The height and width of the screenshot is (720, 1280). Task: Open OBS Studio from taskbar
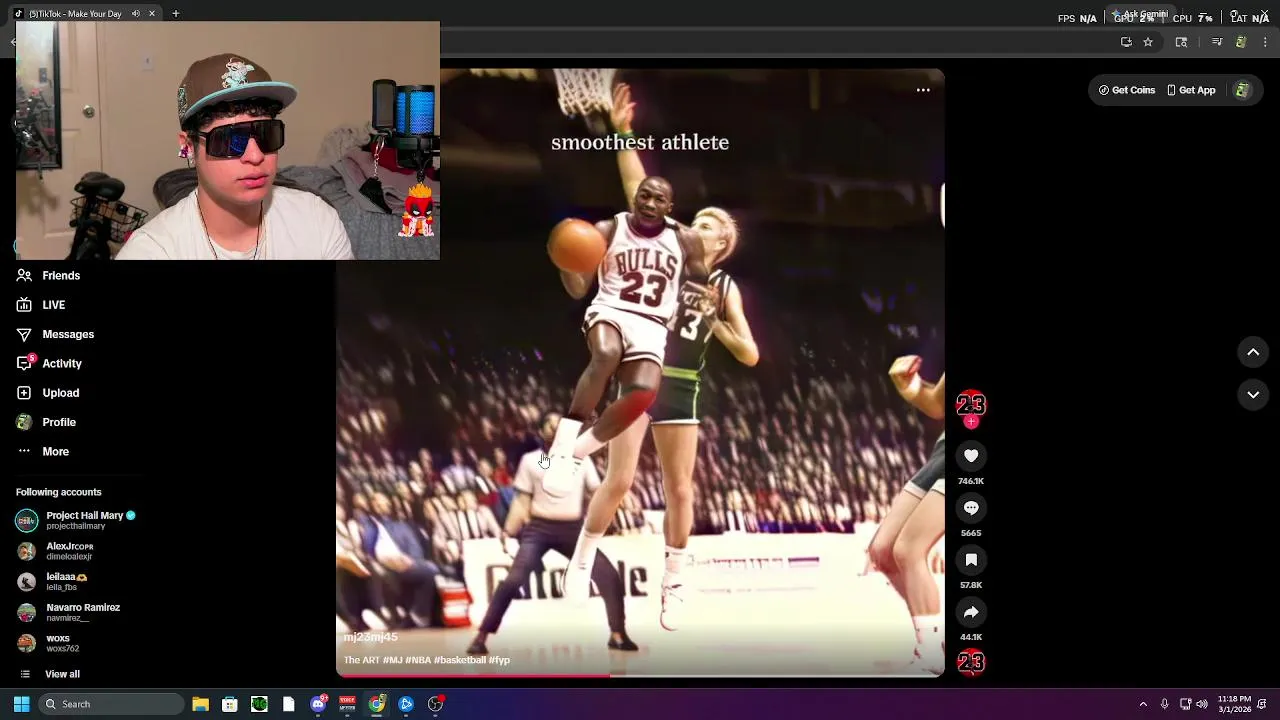[435, 704]
